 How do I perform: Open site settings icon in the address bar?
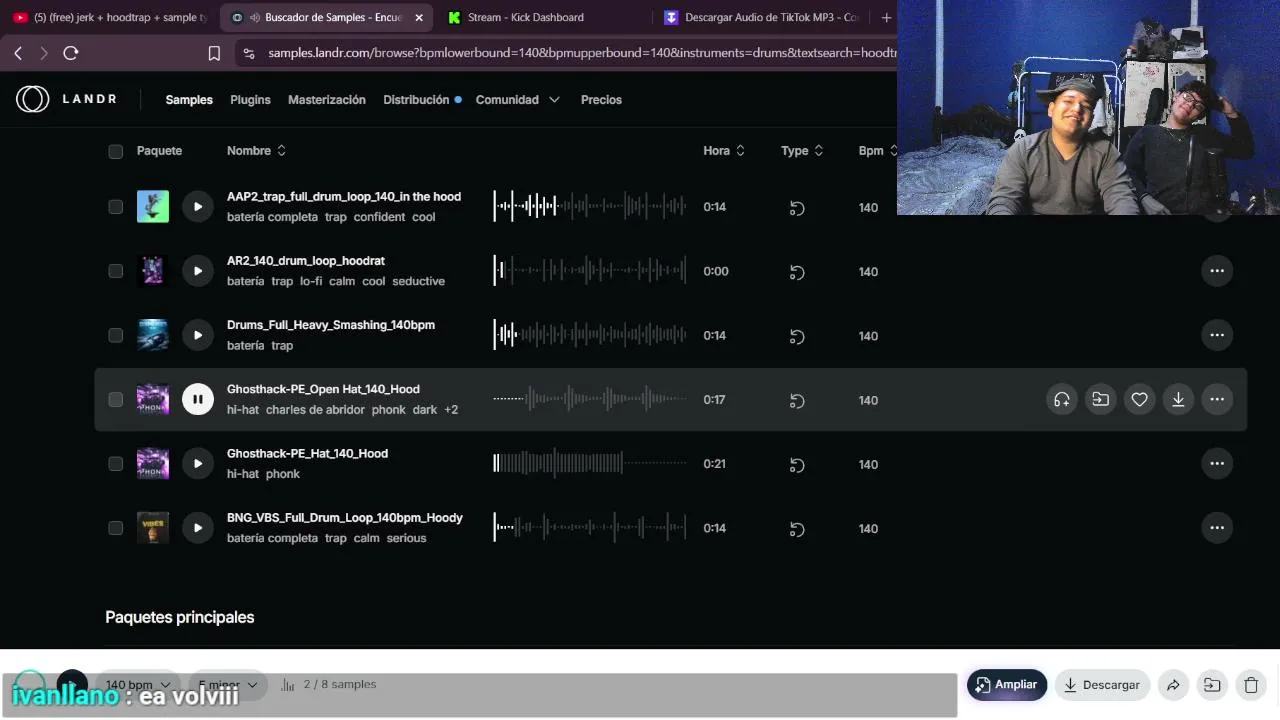249,53
